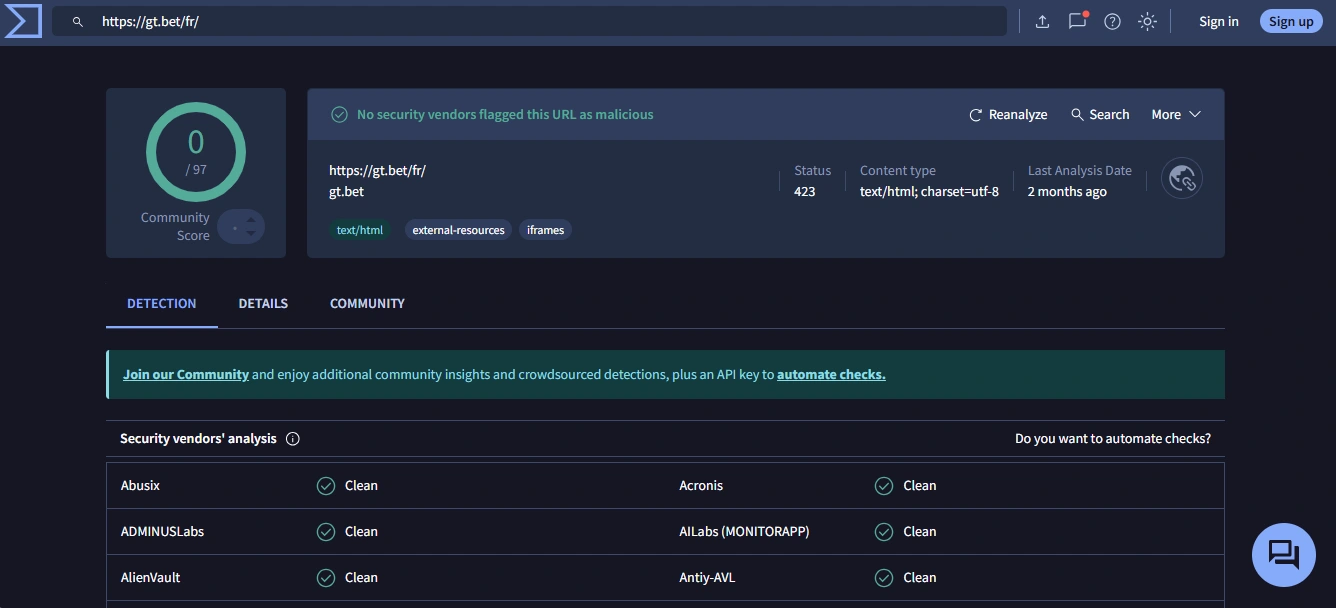Open the help question mark icon
The image size is (1336, 608).
click(x=1112, y=21)
